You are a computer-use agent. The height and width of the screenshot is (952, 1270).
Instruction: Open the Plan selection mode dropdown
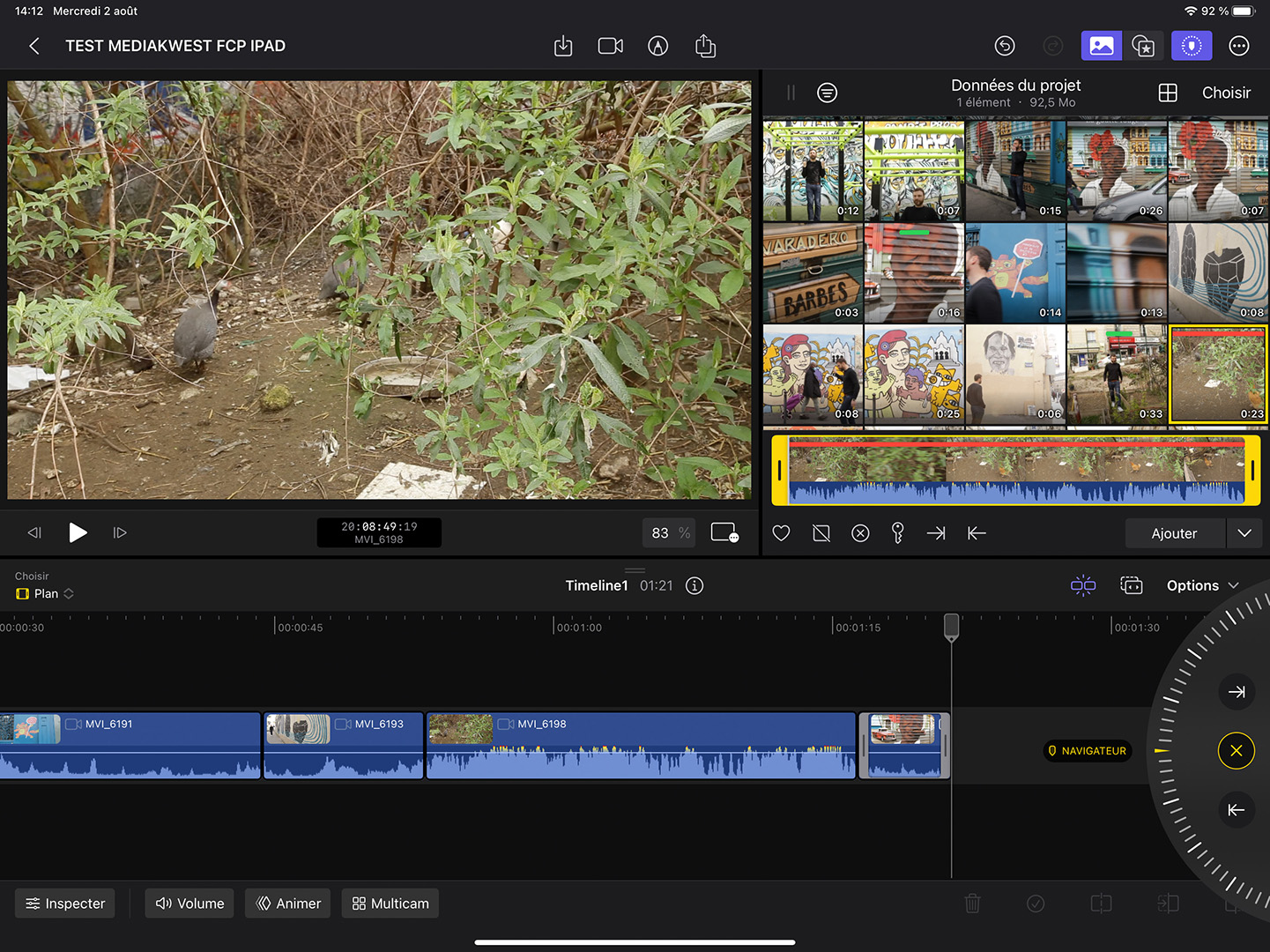[46, 594]
